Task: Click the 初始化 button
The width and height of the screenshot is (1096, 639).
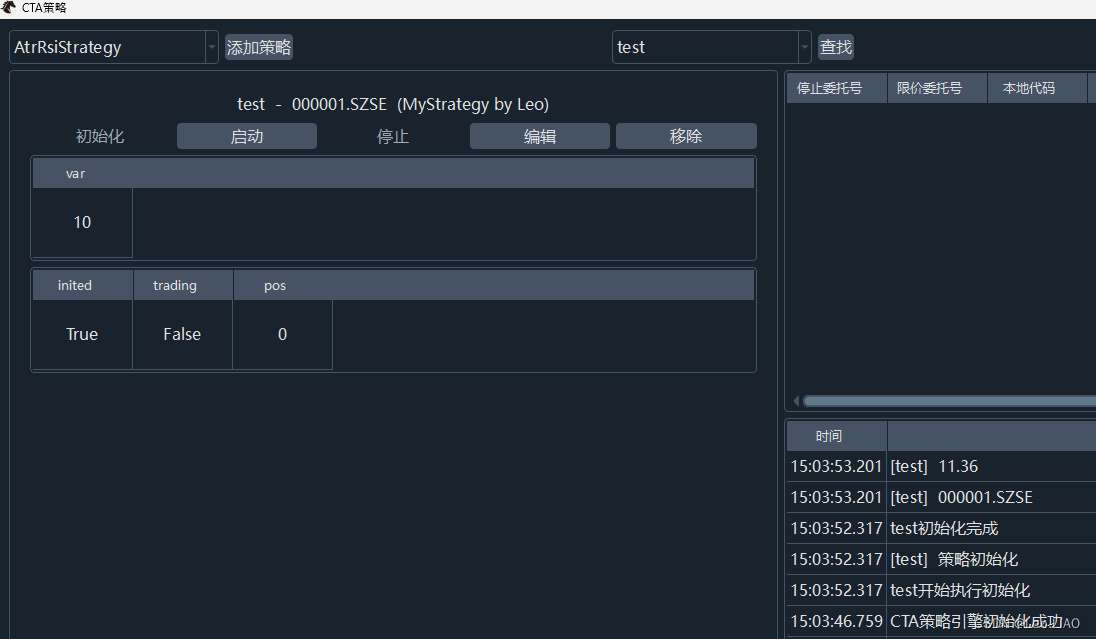Action: coord(100,136)
